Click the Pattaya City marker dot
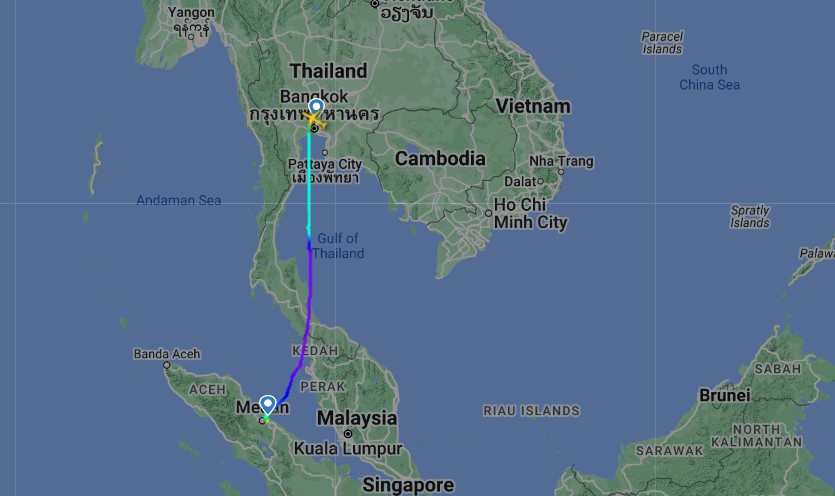The height and width of the screenshot is (496, 835). point(325,153)
